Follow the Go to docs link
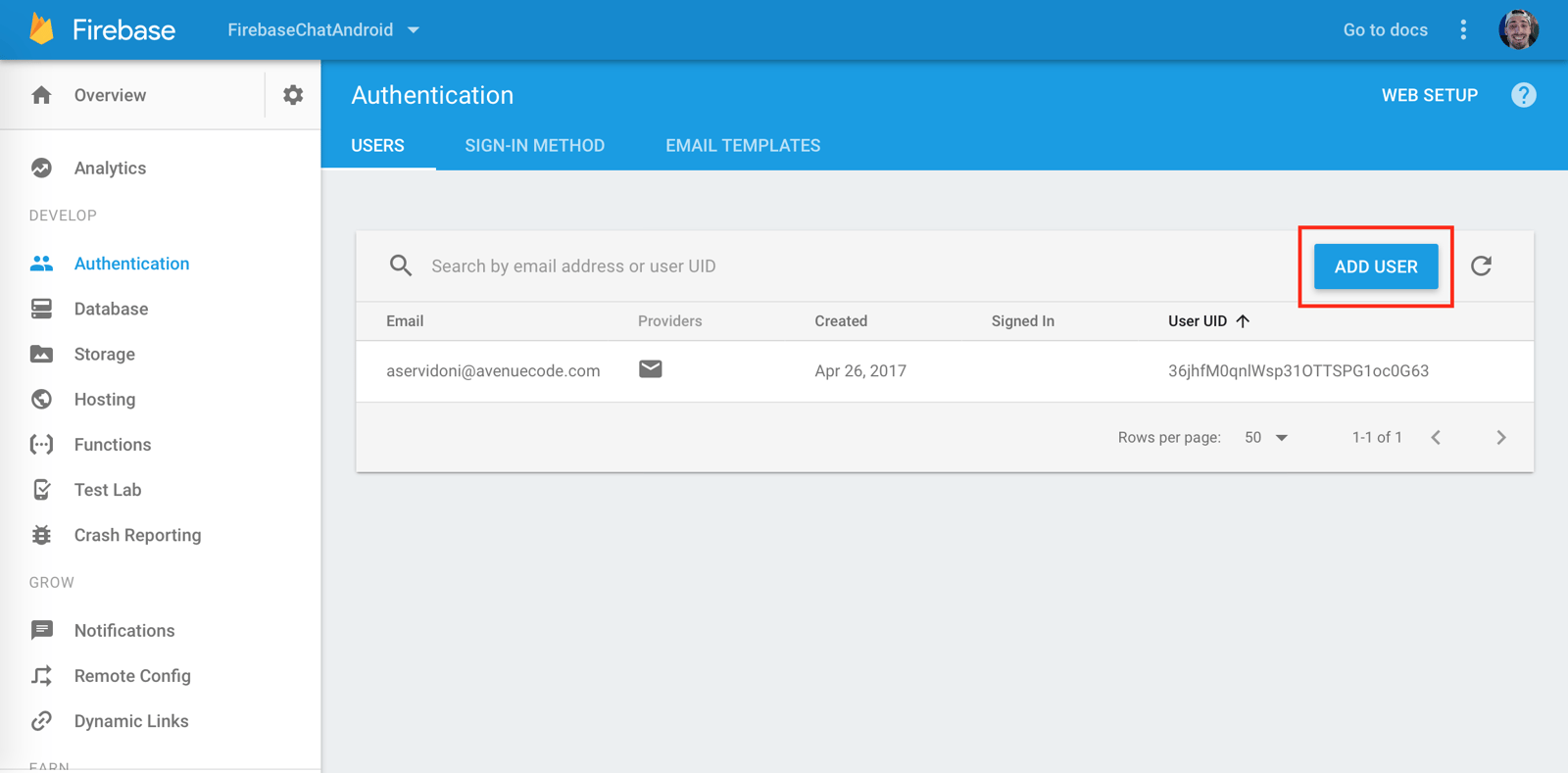 (1385, 29)
